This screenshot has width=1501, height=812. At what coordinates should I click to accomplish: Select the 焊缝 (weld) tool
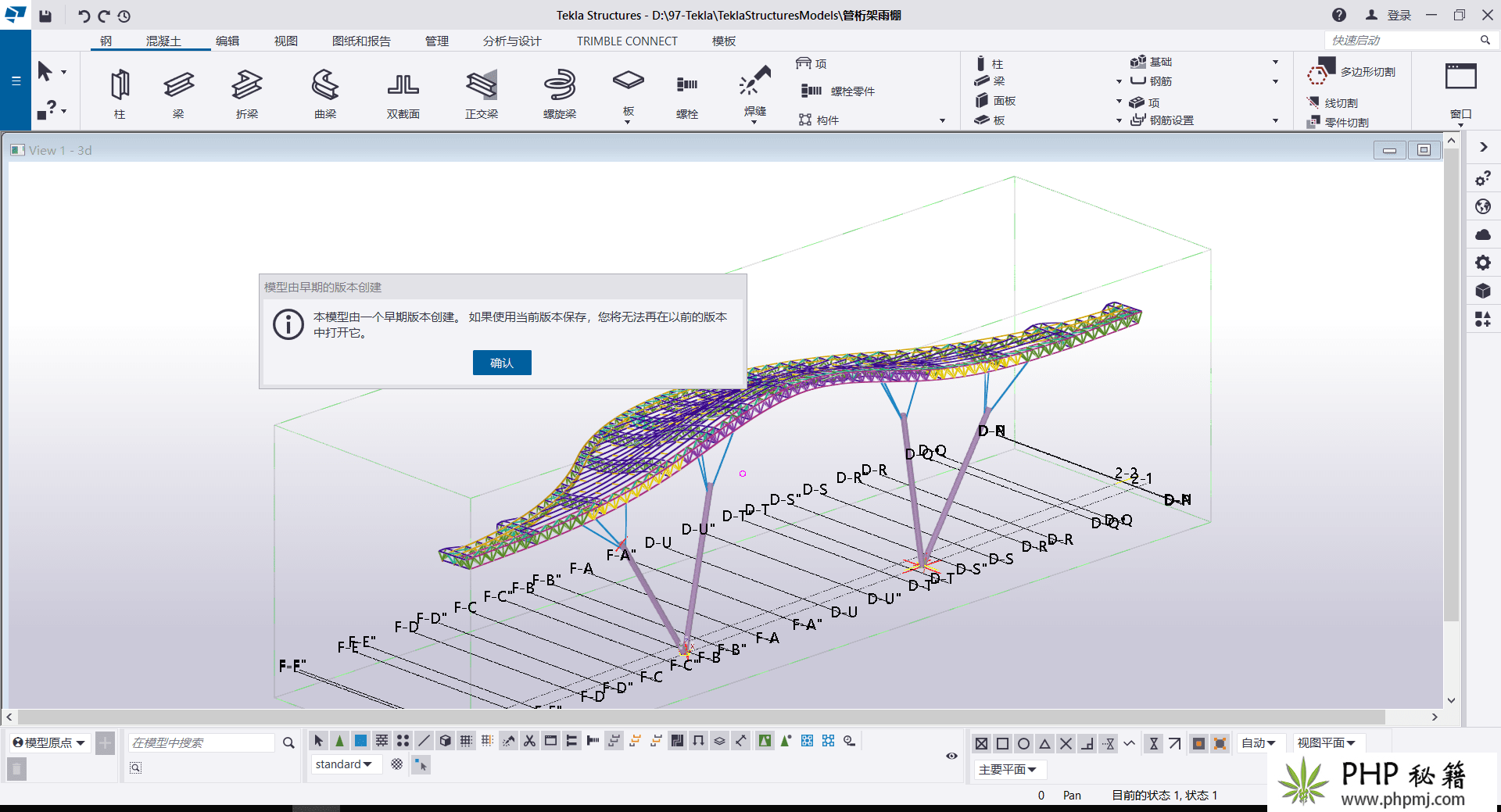tap(755, 92)
